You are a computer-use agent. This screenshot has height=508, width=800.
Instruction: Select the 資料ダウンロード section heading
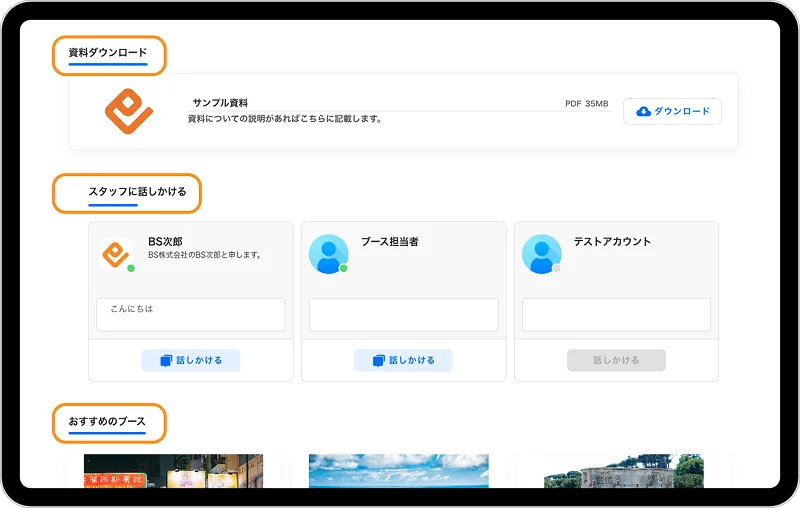click(108, 53)
